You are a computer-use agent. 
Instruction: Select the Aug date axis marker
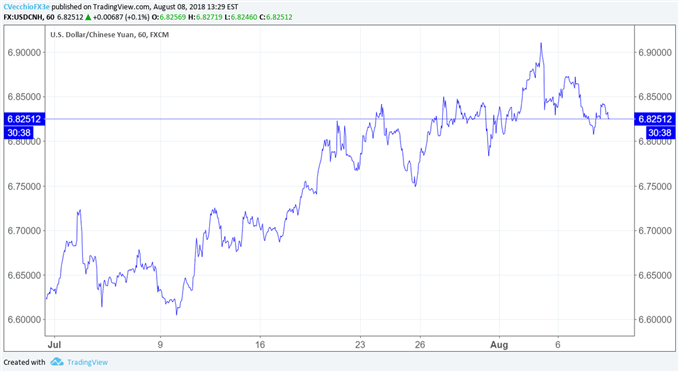click(x=499, y=345)
